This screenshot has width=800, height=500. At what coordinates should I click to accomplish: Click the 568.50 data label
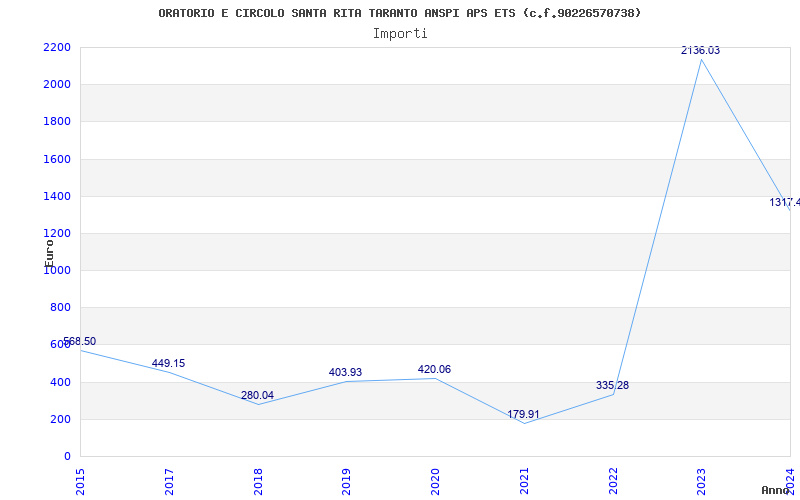pyautogui.click(x=79, y=341)
